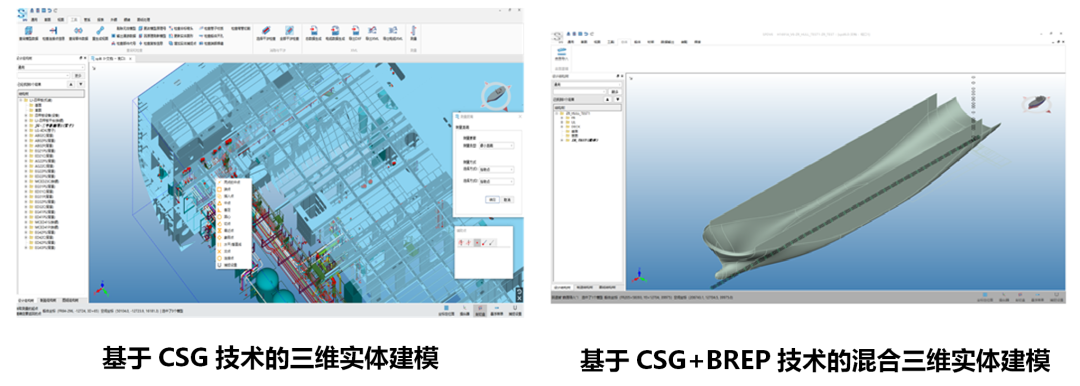Close the document tab above CSG viewport

(130, 59)
